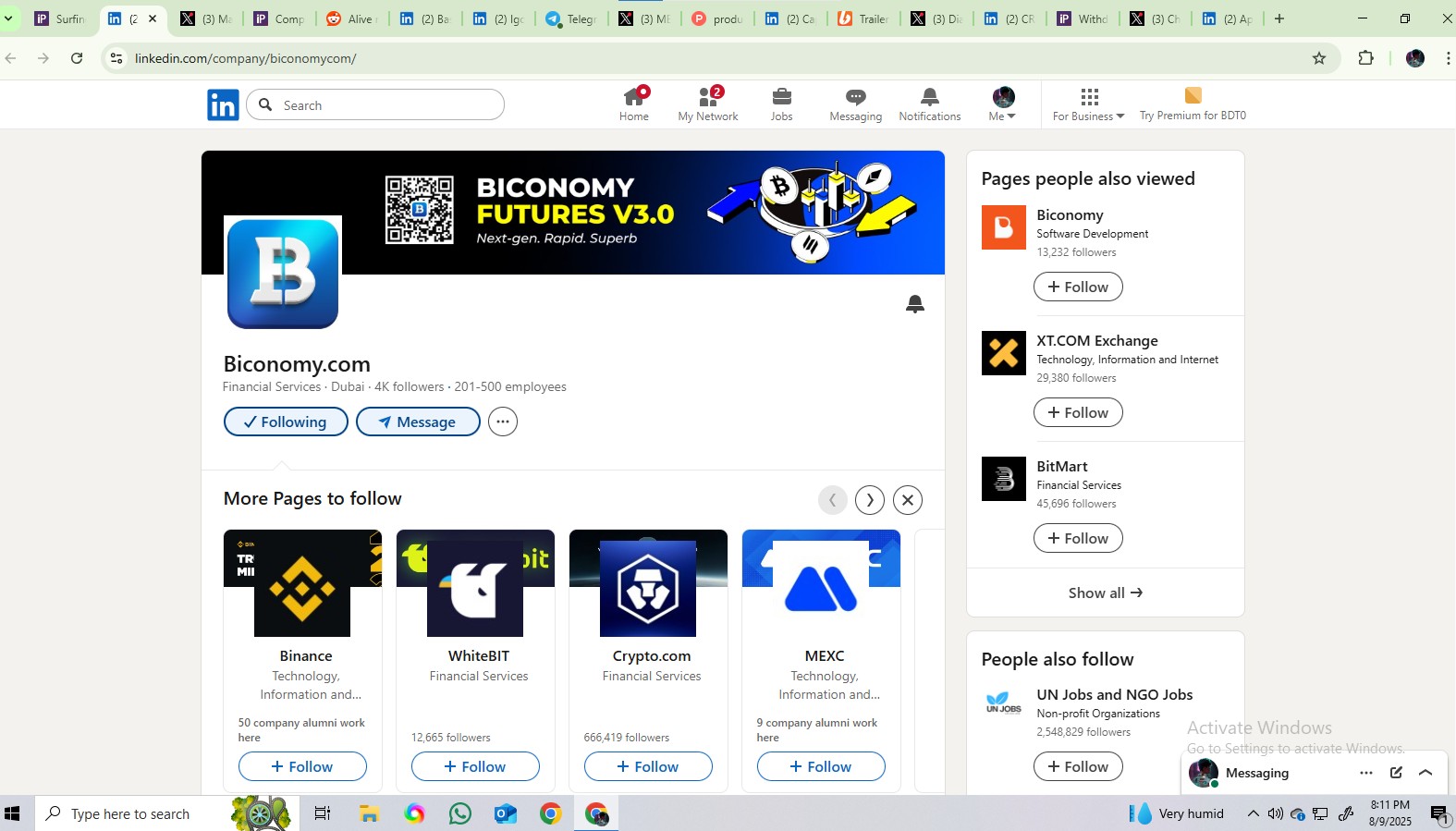
Task: Toggle Following on Biconomy.com
Action: (x=286, y=422)
